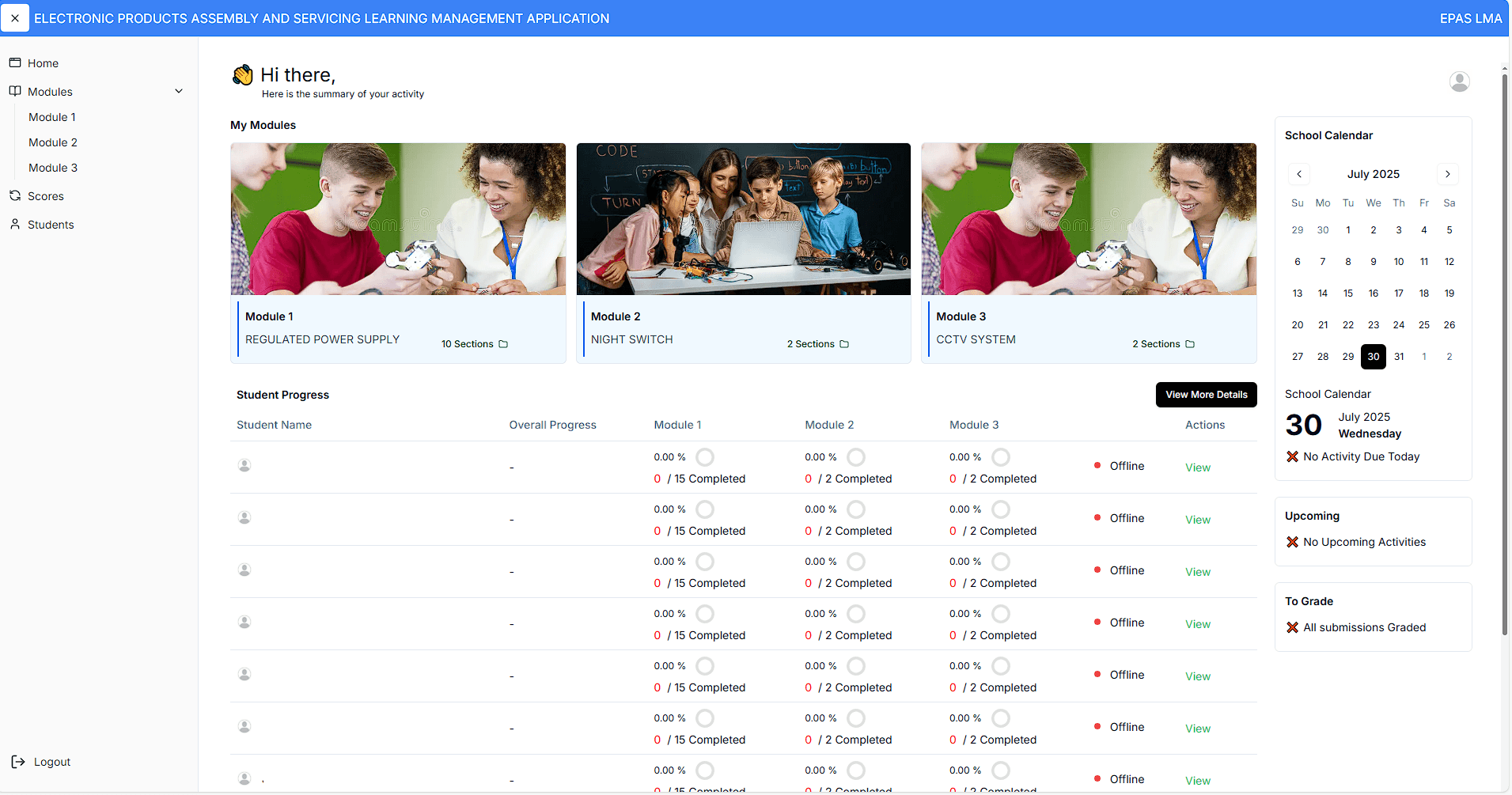The image size is (1512, 795).
Task: Click the CCTV SYSTEM title
Action: pyautogui.click(x=976, y=339)
